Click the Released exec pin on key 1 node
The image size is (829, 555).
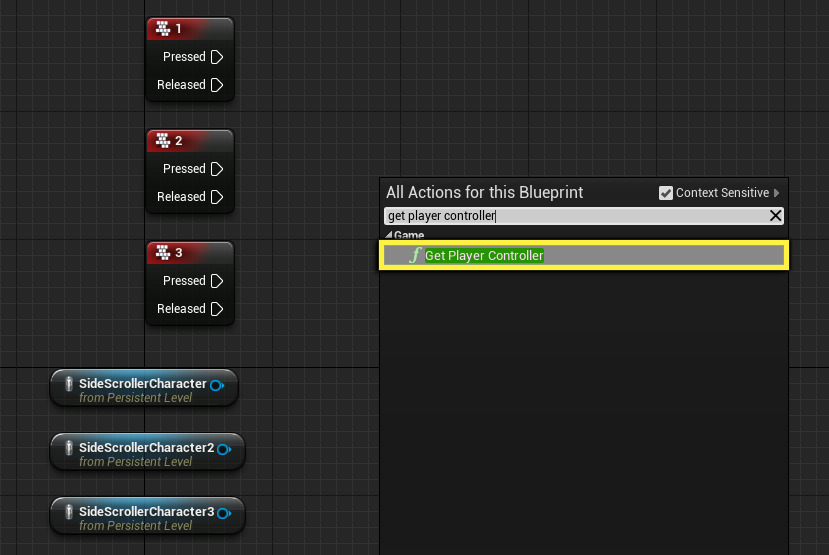217,85
